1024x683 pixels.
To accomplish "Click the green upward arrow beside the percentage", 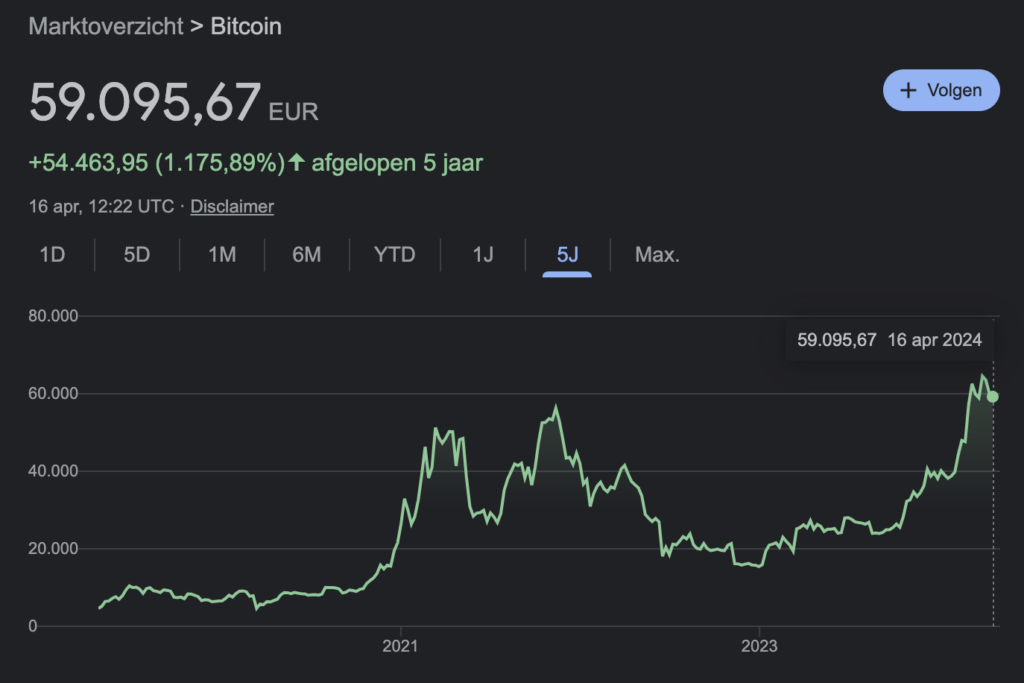I will tap(296, 162).
